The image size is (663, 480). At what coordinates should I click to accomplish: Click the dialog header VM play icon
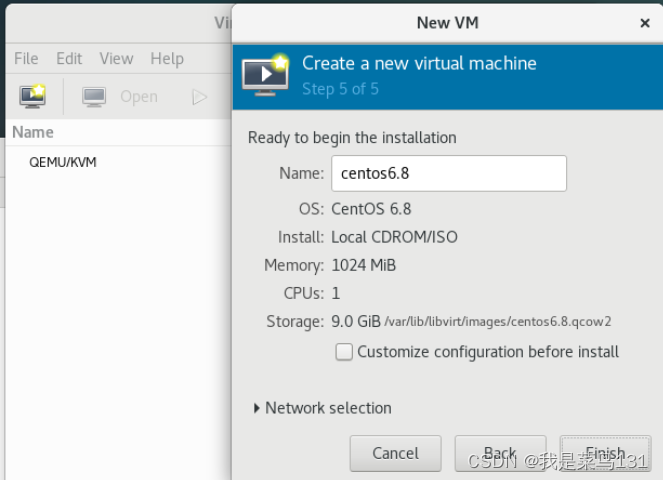pyautogui.click(x=266, y=75)
